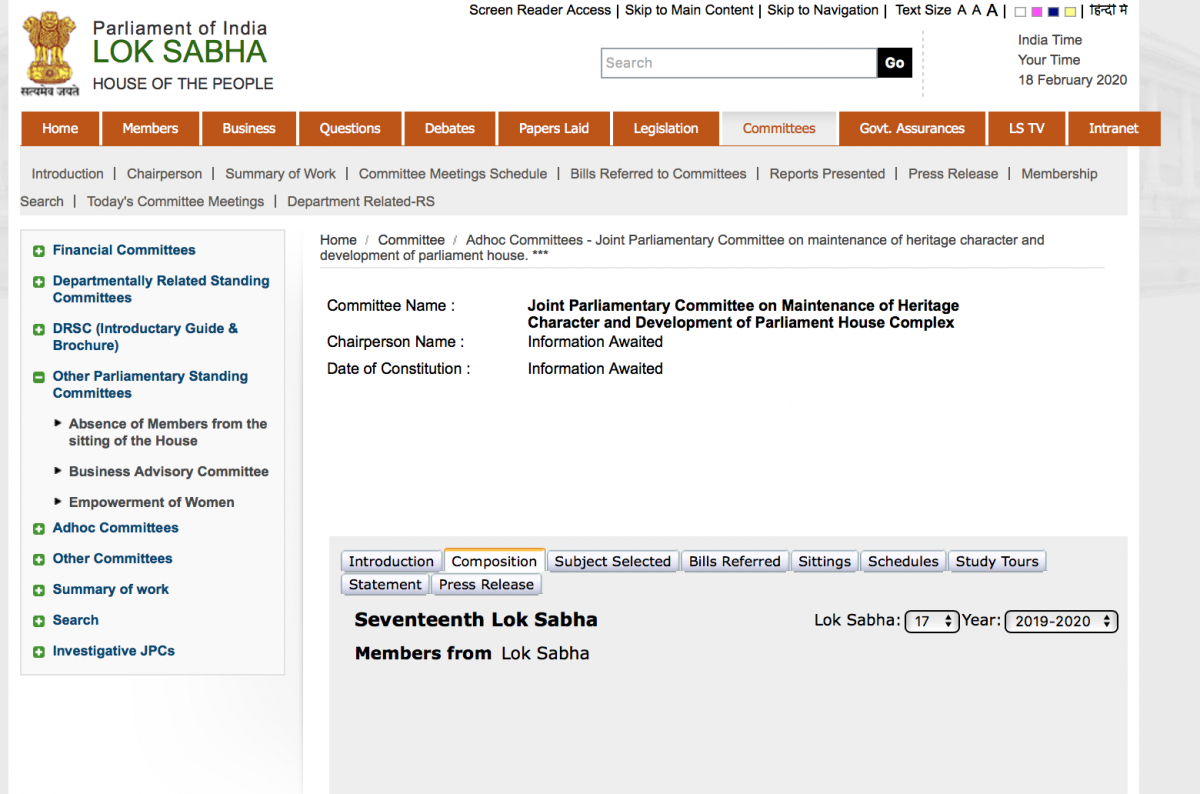The width and height of the screenshot is (1200, 794).
Task: Open the Study Tours tab
Action: pos(996,561)
